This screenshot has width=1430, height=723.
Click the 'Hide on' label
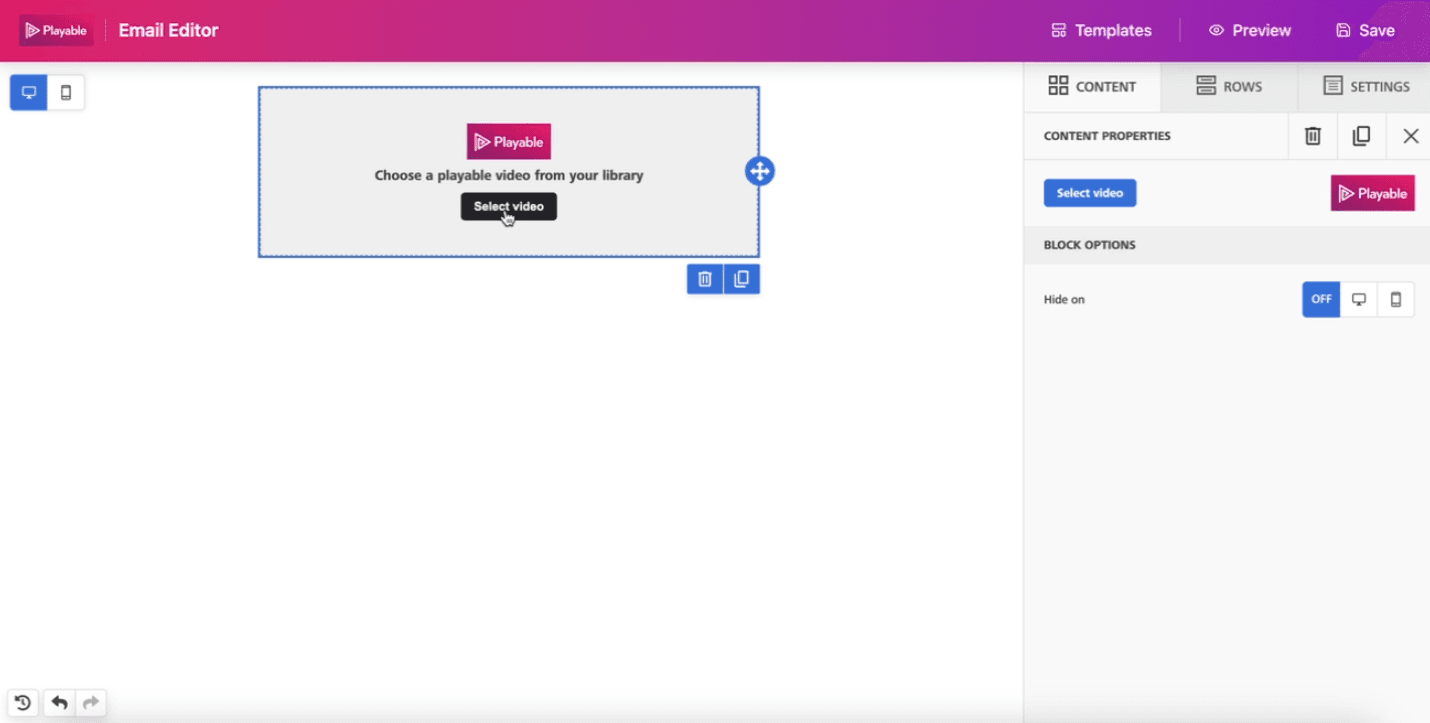click(1064, 299)
